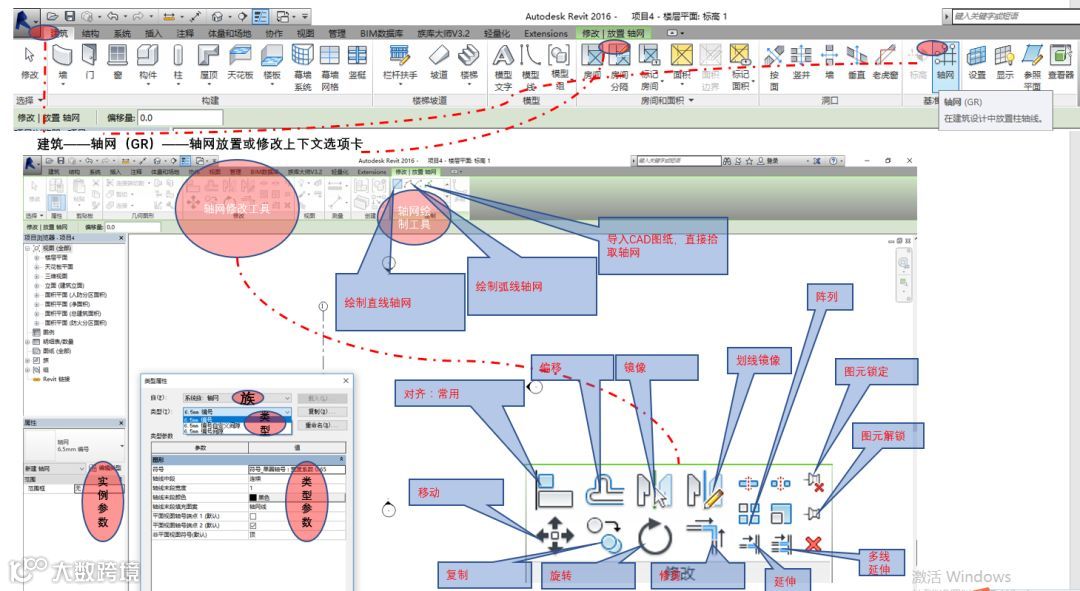Viewport: 1080px width, 591px height.
Task: Open the 构件 dropdown arrow
Action: [x=147, y=84]
